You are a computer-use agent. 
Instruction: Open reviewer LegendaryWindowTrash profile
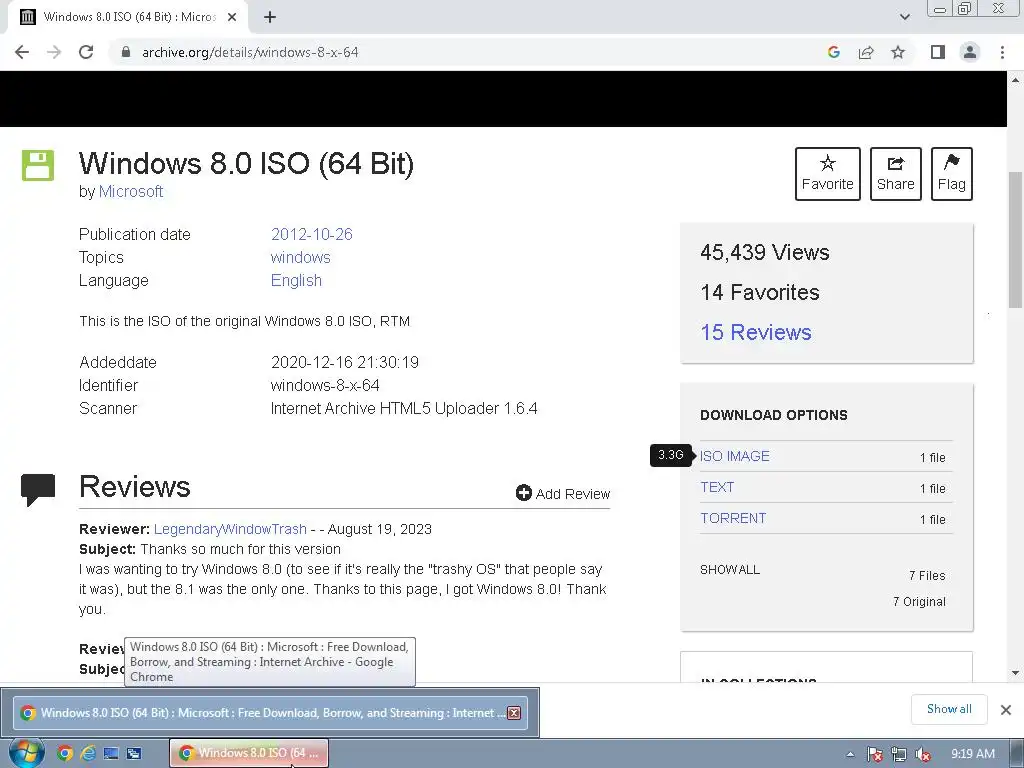pyautogui.click(x=230, y=529)
